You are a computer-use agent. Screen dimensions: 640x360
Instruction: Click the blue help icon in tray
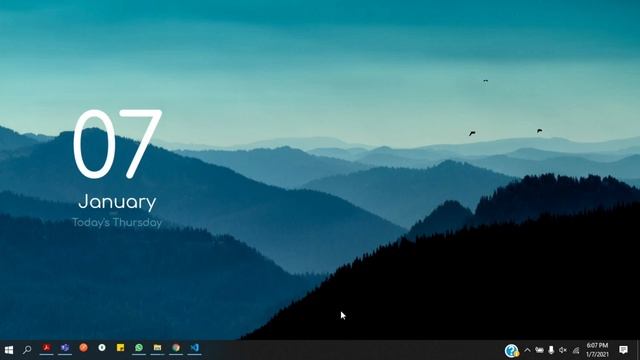click(x=511, y=351)
